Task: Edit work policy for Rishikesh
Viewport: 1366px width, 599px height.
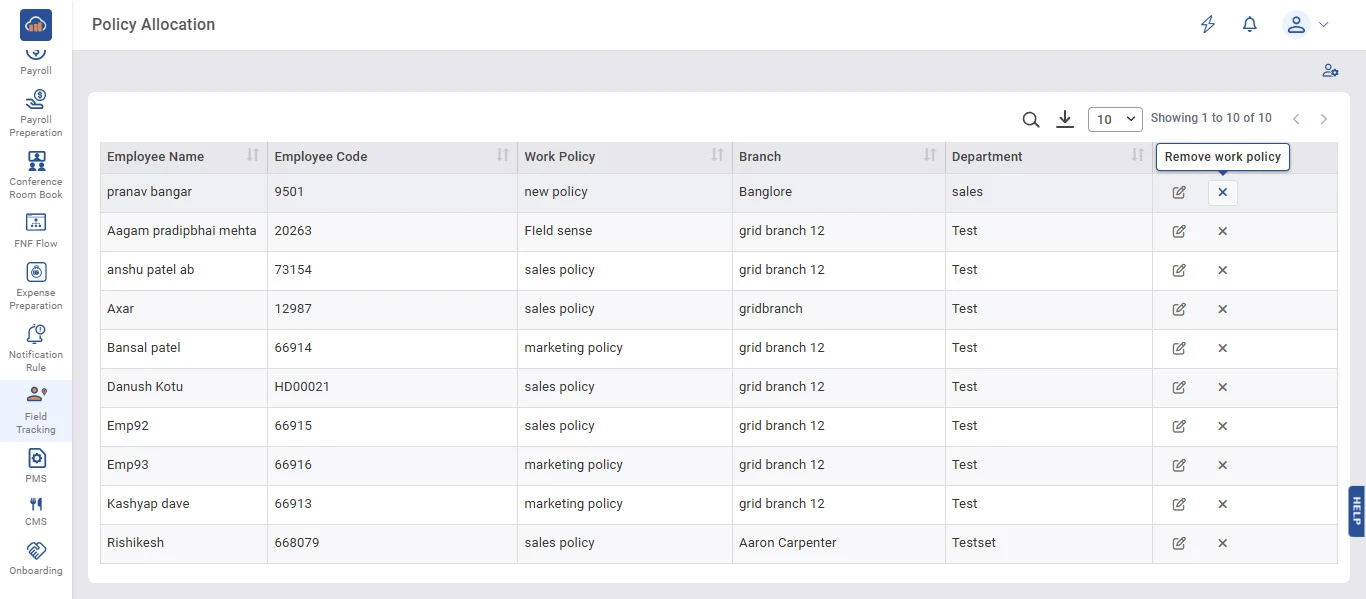Action: 1179,543
